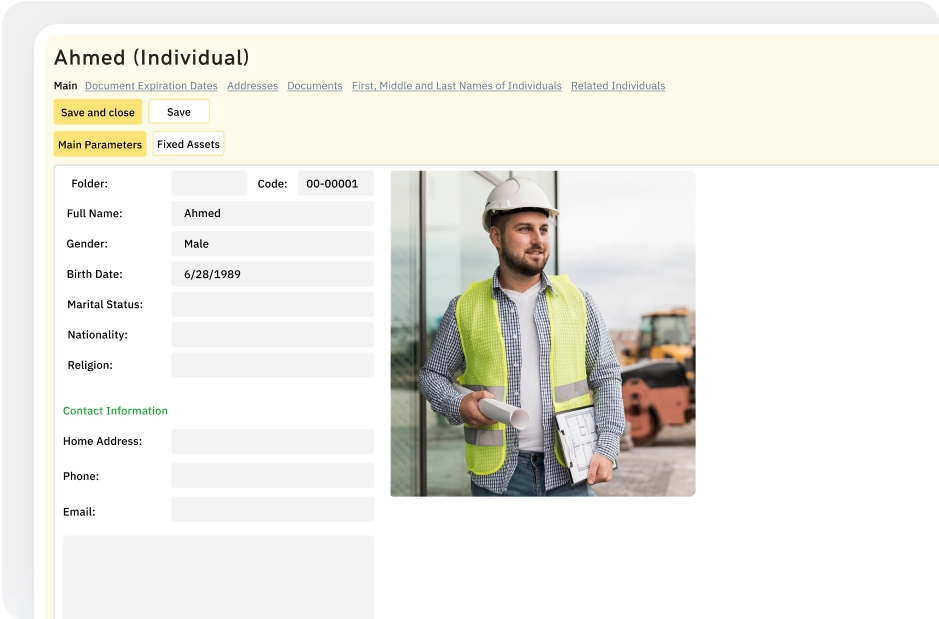Click the Ahmed (Individual) title
Screen dimensions: 939x619
(152, 57)
